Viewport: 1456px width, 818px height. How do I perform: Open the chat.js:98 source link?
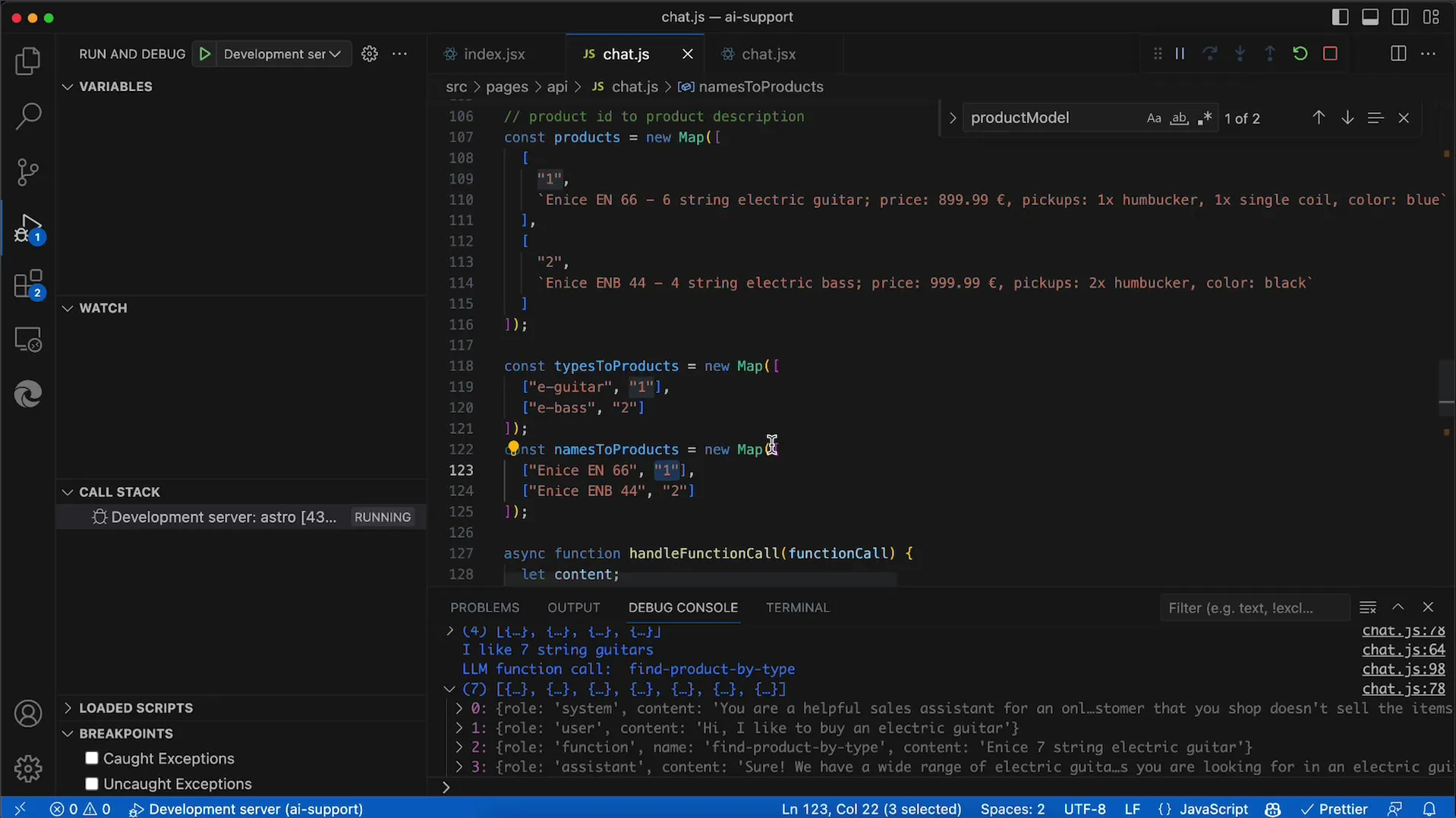point(1403,669)
